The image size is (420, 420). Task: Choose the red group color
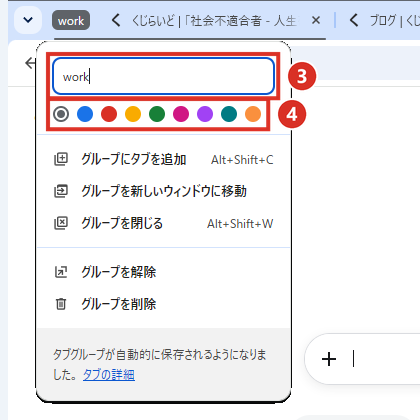pos(109,114)
